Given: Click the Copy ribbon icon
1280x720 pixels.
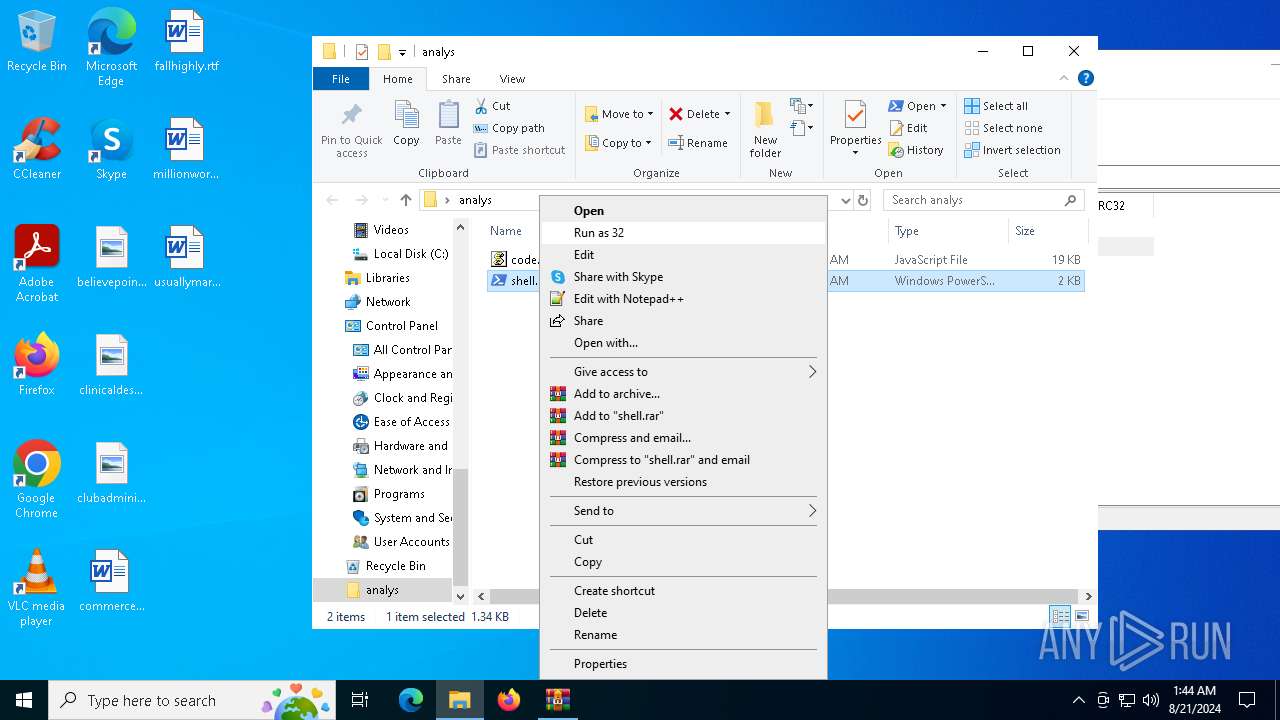Looking at the screenshot, I should click(406, 115).
